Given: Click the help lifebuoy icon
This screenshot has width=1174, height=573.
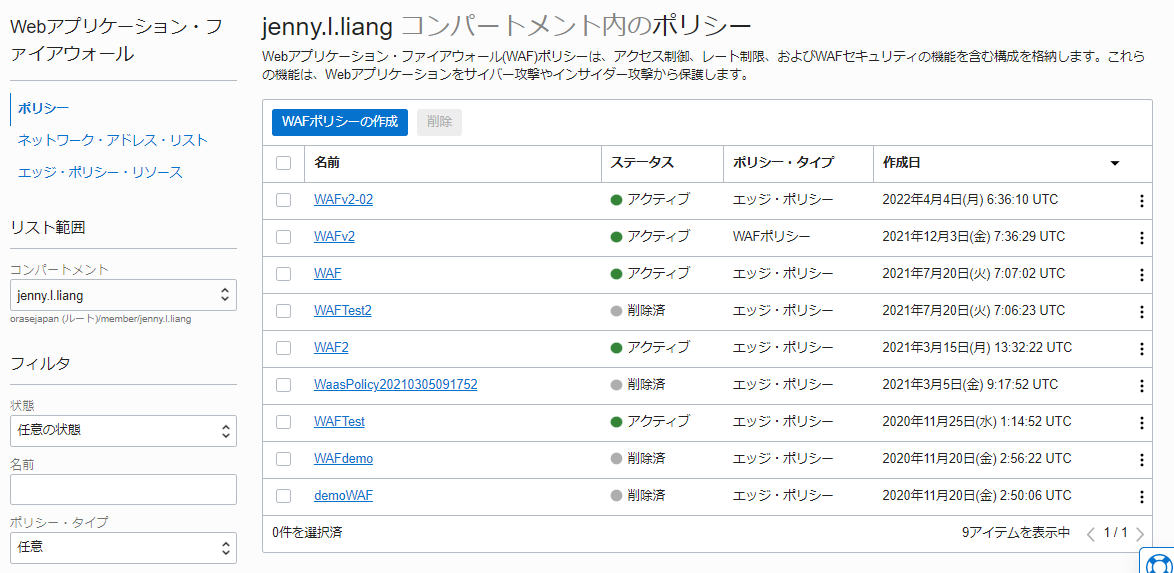Looking at the screenshot, I should click(1157, 563).
